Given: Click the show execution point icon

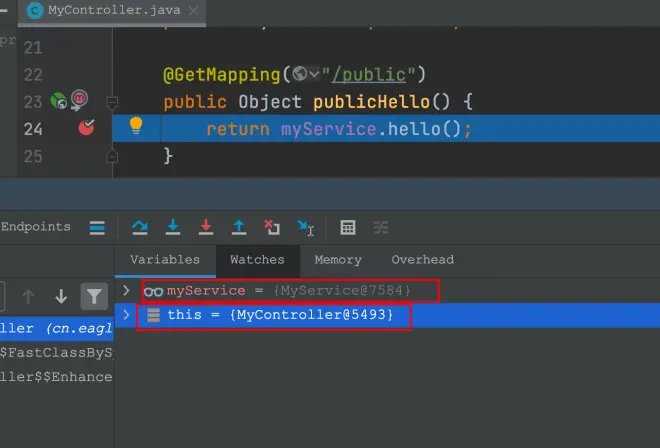Looking at the screenshot, I should (x=97, y=227).
